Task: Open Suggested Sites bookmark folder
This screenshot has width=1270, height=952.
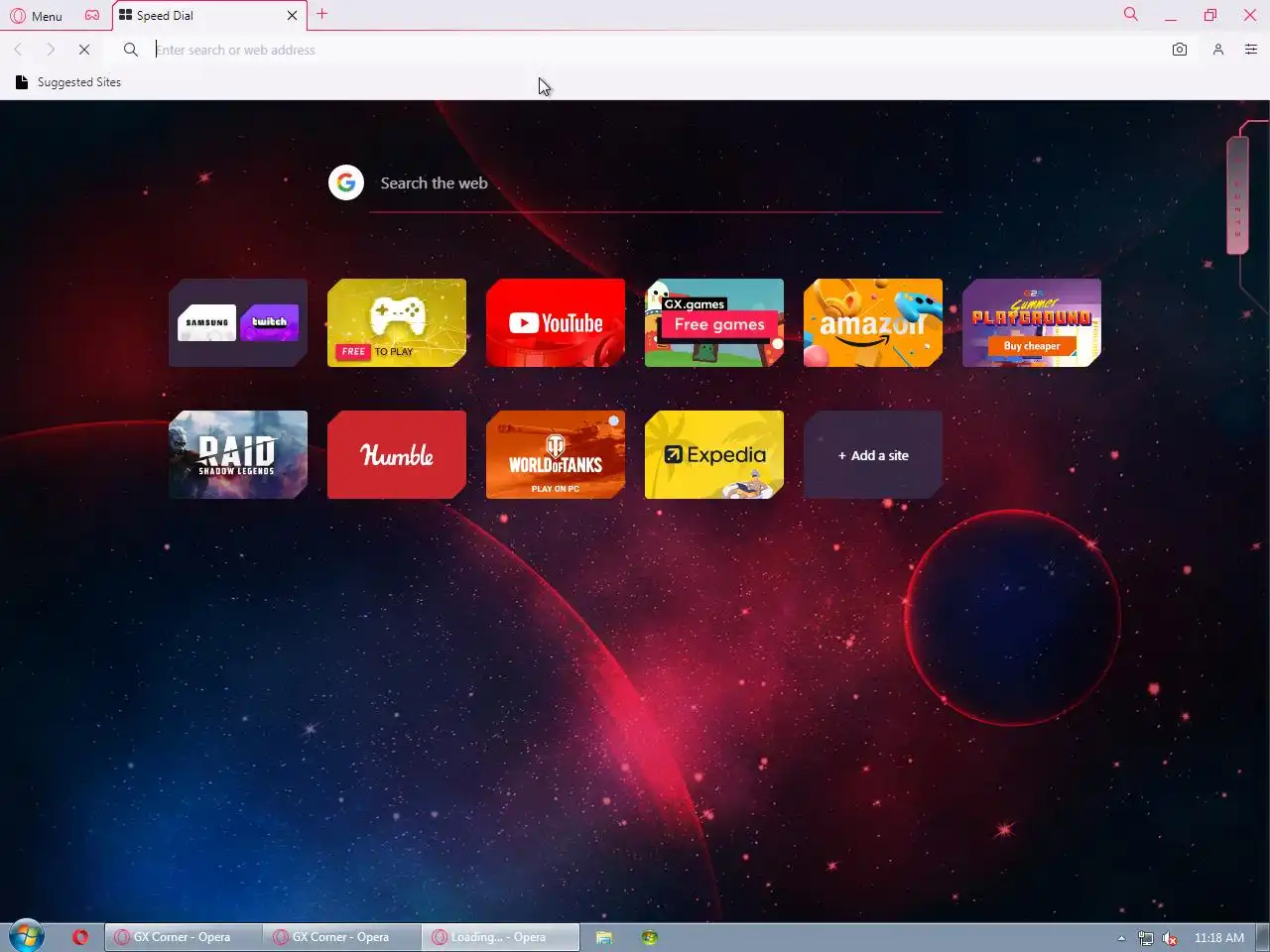Action: (68, 82)
